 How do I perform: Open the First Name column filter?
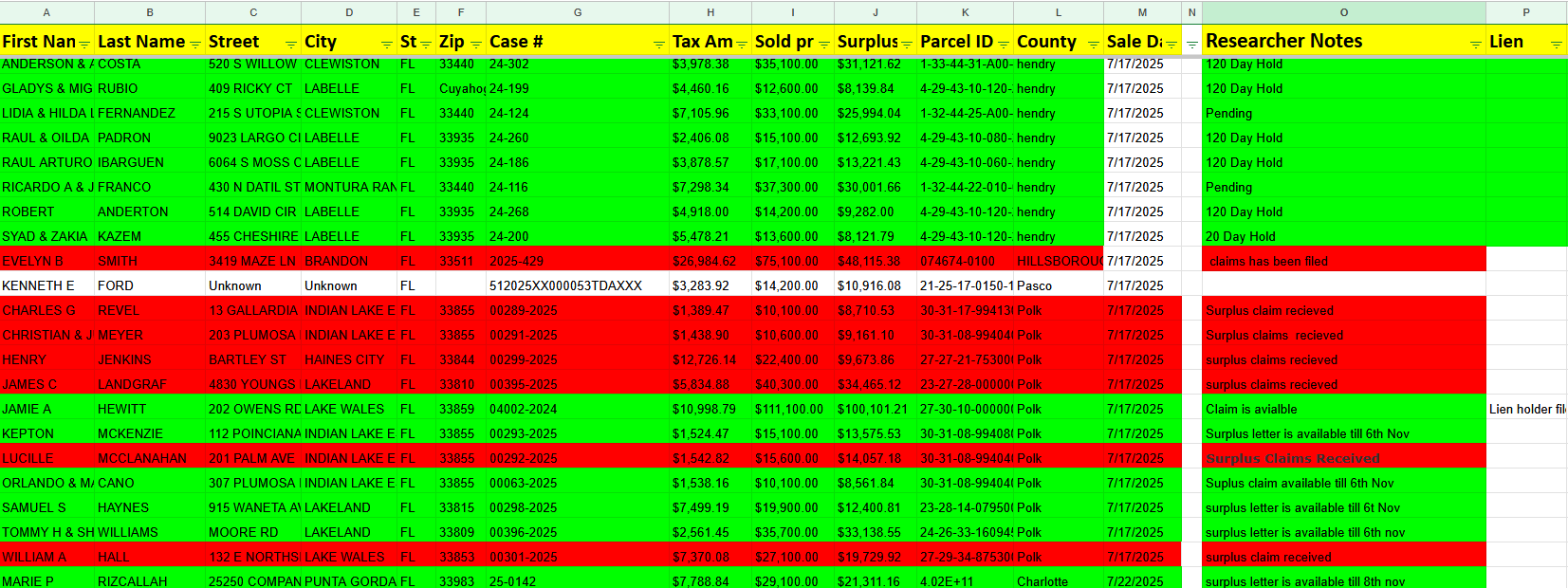click(x=84, y=44)
